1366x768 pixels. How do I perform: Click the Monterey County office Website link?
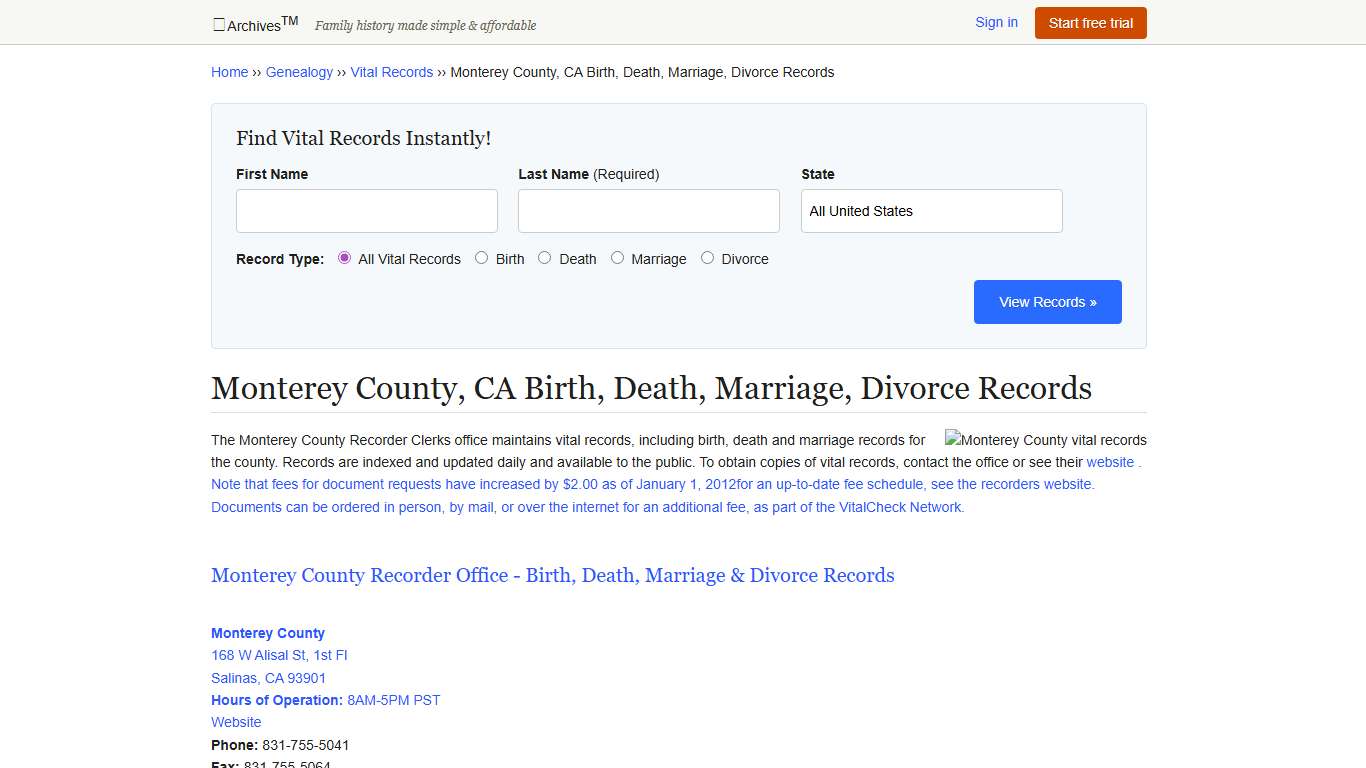236,722
